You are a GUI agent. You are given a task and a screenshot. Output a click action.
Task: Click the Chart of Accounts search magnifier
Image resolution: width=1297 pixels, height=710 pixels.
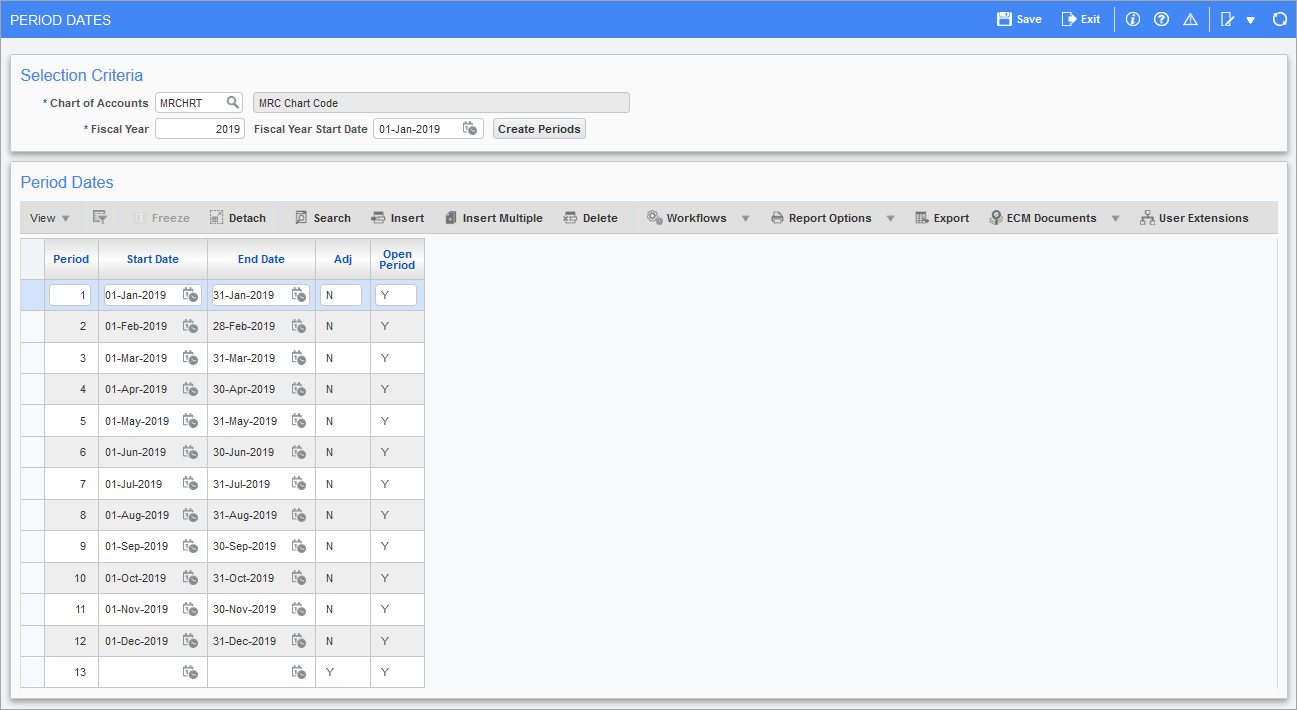click(x=232, y=102)
